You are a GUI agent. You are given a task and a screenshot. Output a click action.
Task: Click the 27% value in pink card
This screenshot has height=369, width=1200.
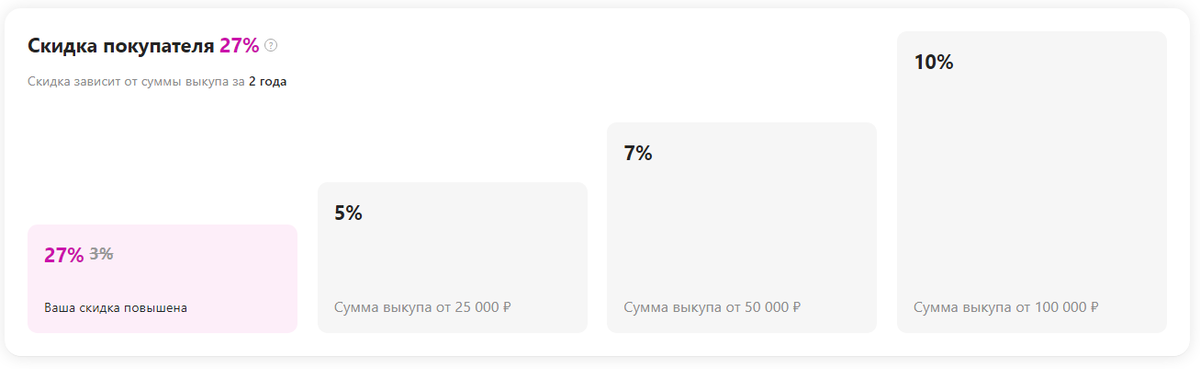[x=64, y=255]
